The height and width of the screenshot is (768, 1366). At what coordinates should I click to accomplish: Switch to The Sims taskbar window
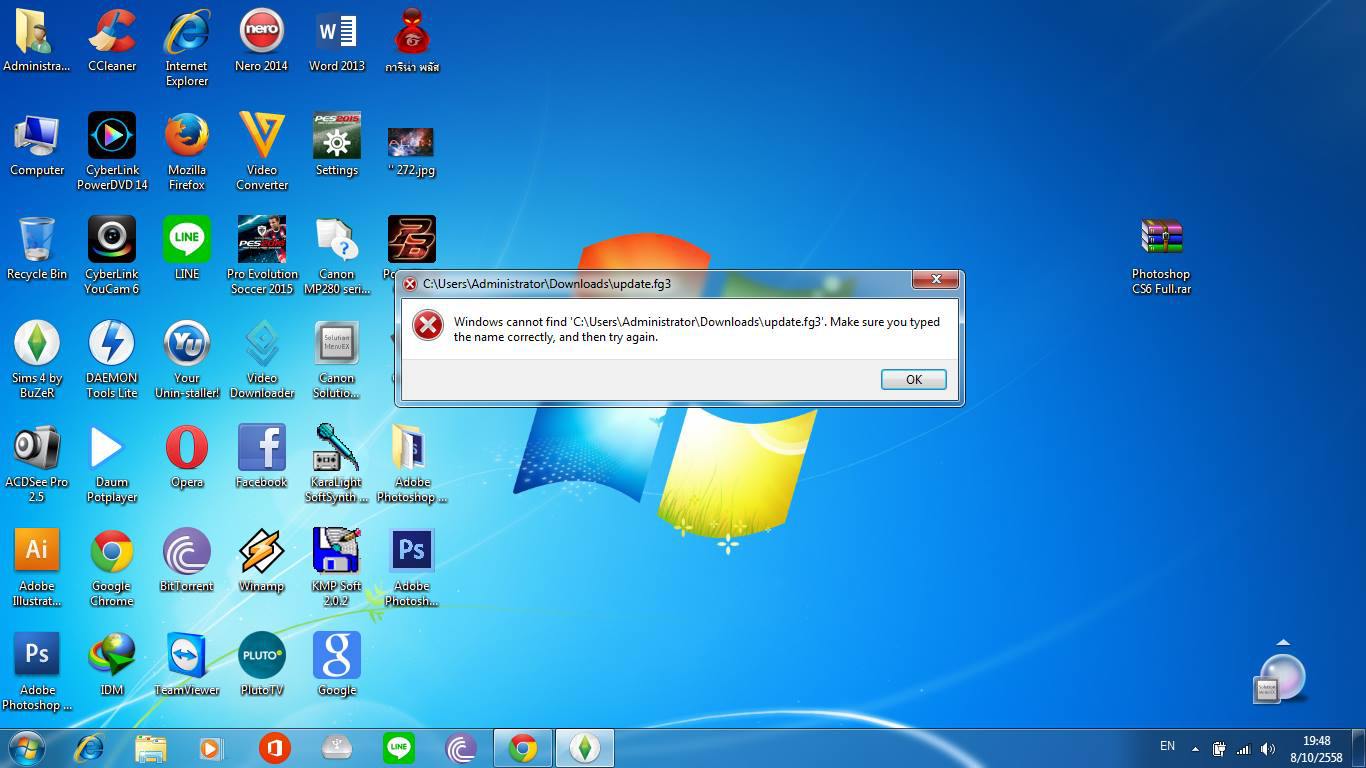coord(584,748)
